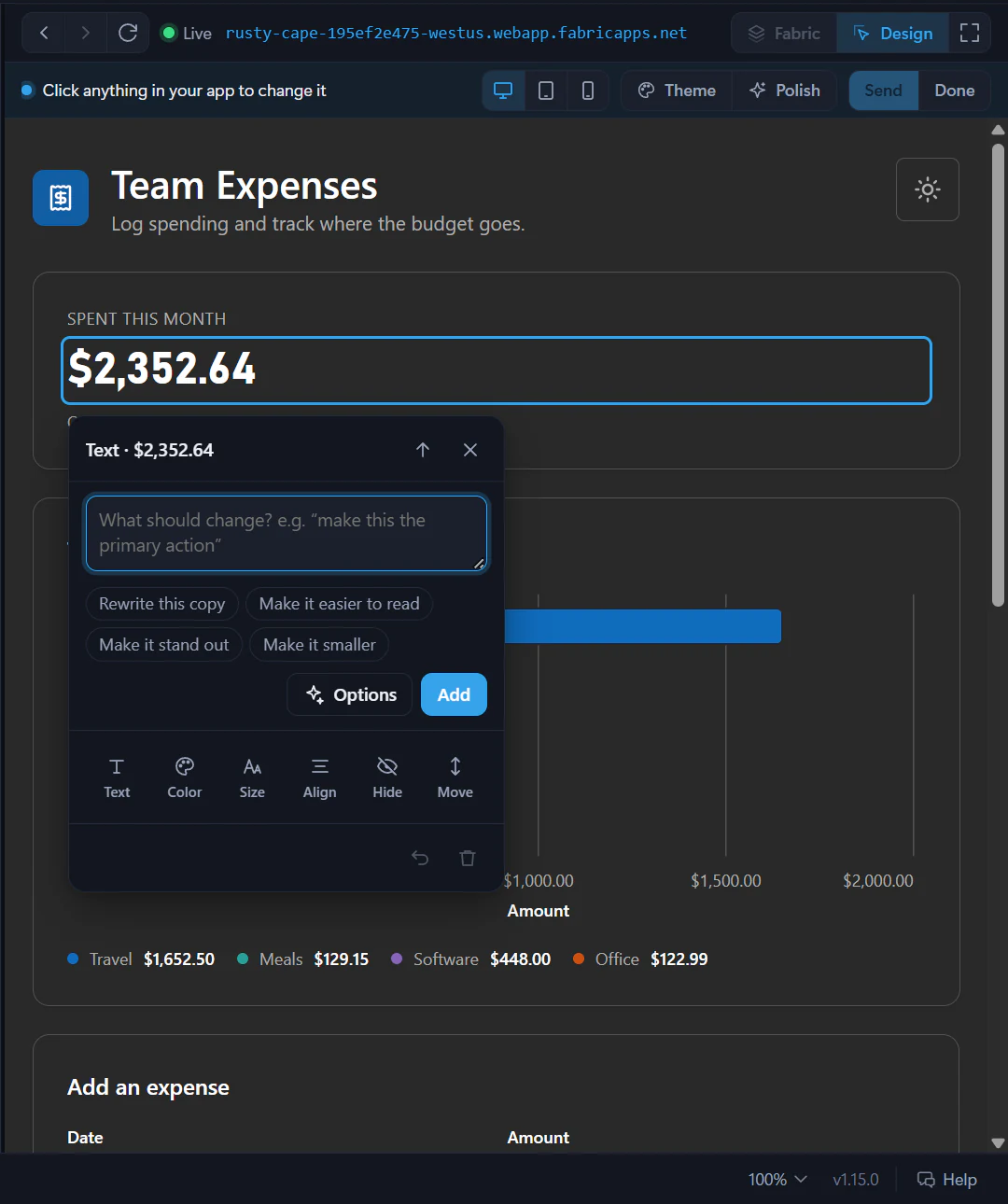Reload the live app preview
This screenshot has width=1008, height=1204.
[128, 34]
